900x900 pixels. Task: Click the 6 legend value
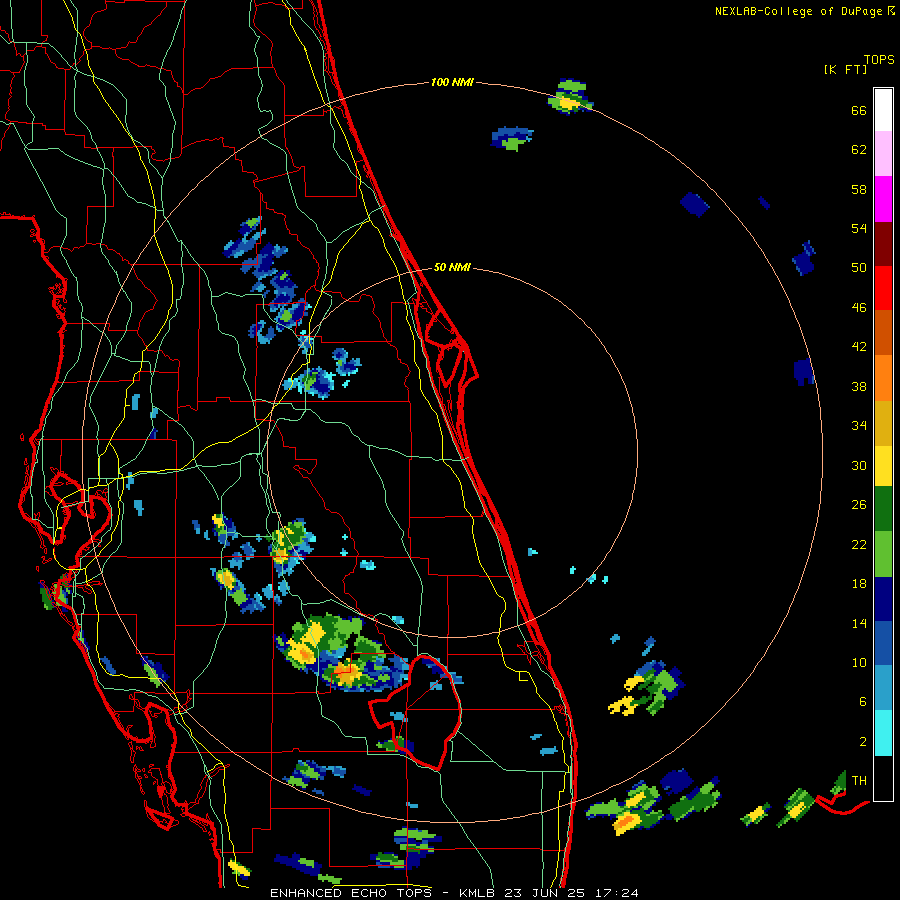pos(863,702)
